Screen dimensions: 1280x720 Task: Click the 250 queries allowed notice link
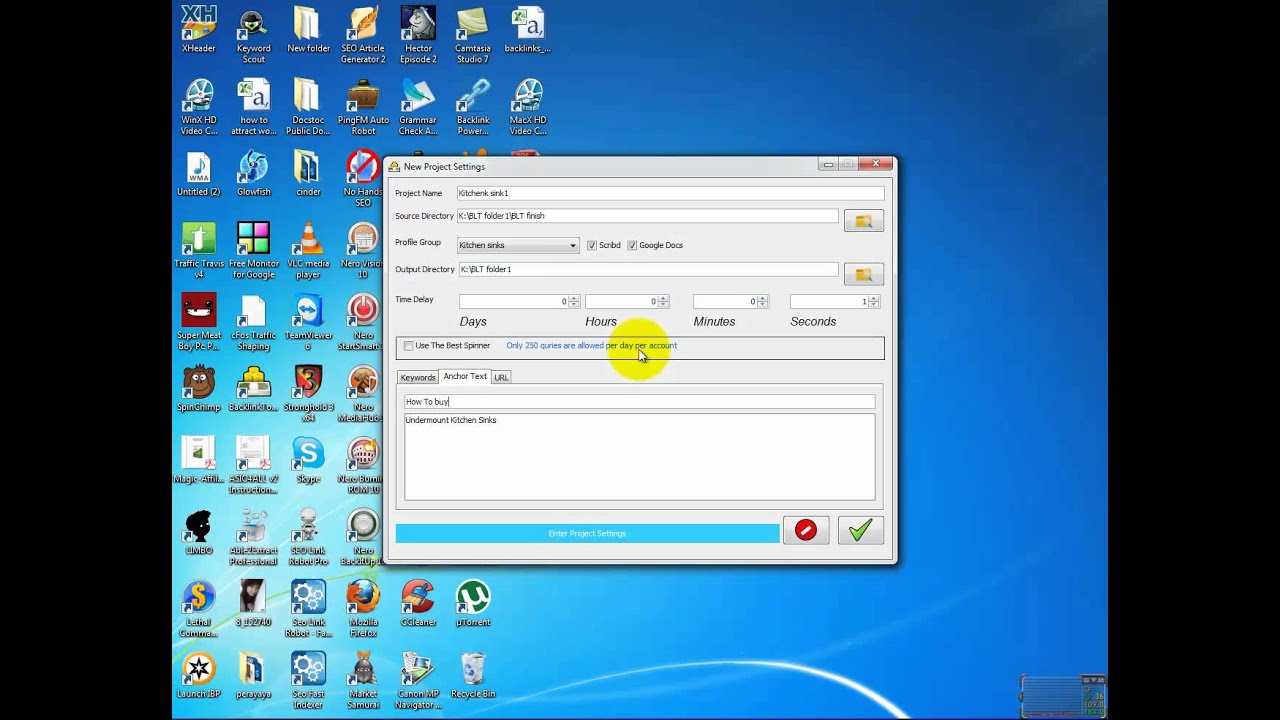pos(591,346)
